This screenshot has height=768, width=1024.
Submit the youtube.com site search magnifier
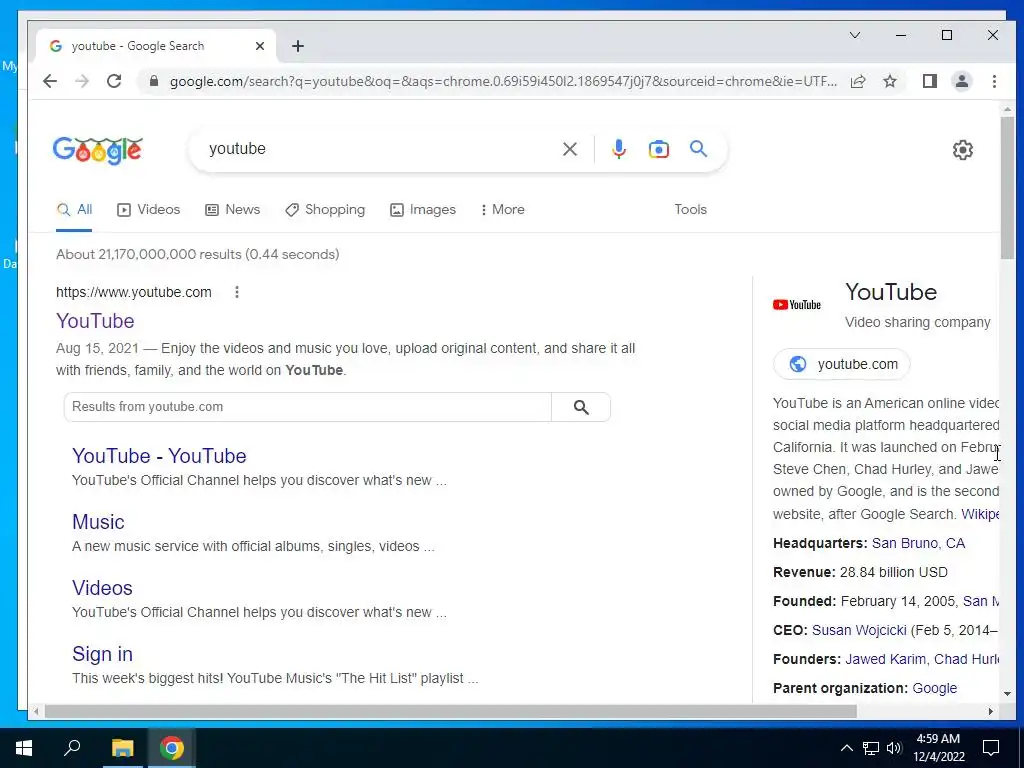click(581, 407)
